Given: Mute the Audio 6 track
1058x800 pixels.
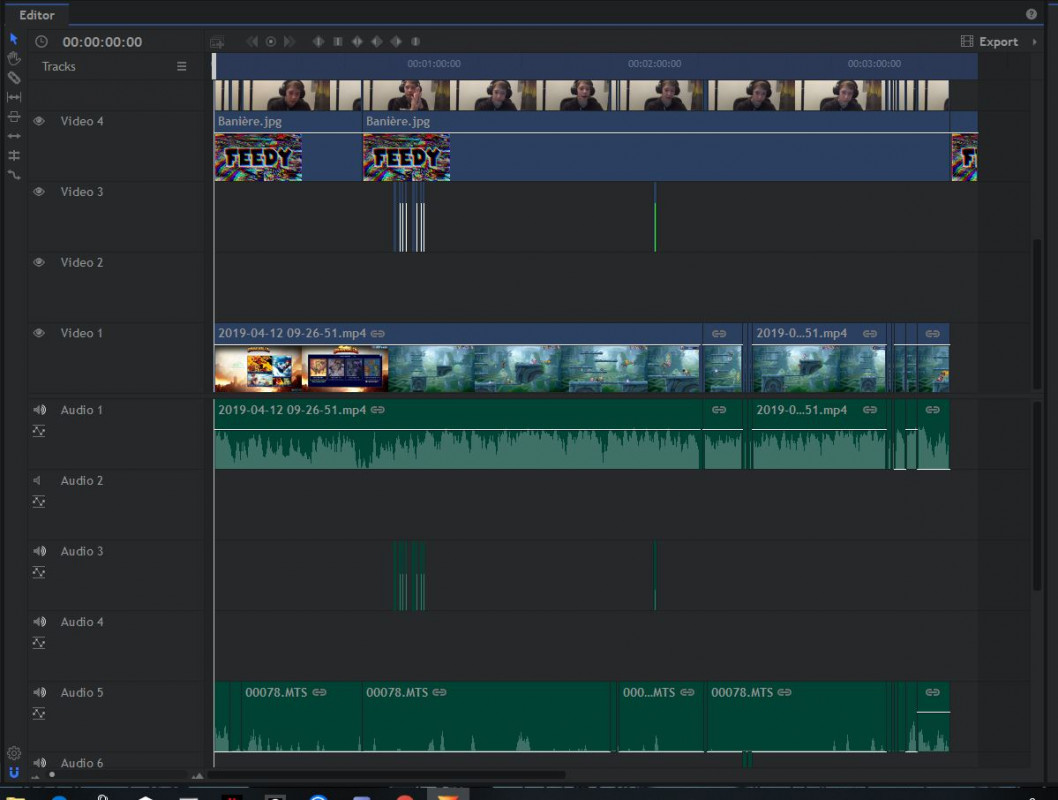Looking at the screenshot, I should [x=40, y=763].
